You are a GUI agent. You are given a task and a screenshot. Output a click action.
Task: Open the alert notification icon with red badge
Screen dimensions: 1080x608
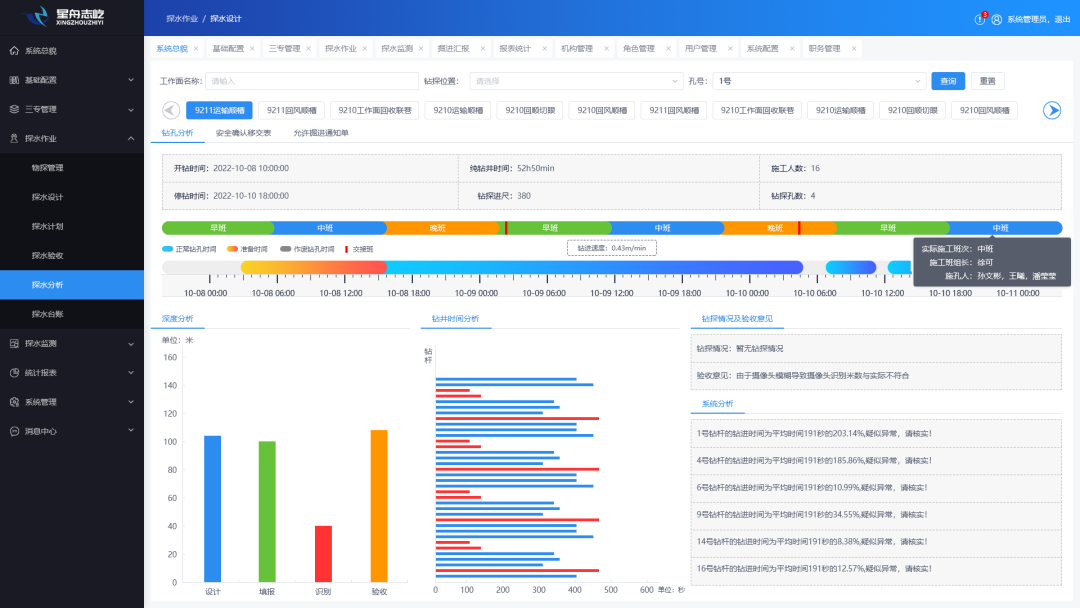click(980, 19)
